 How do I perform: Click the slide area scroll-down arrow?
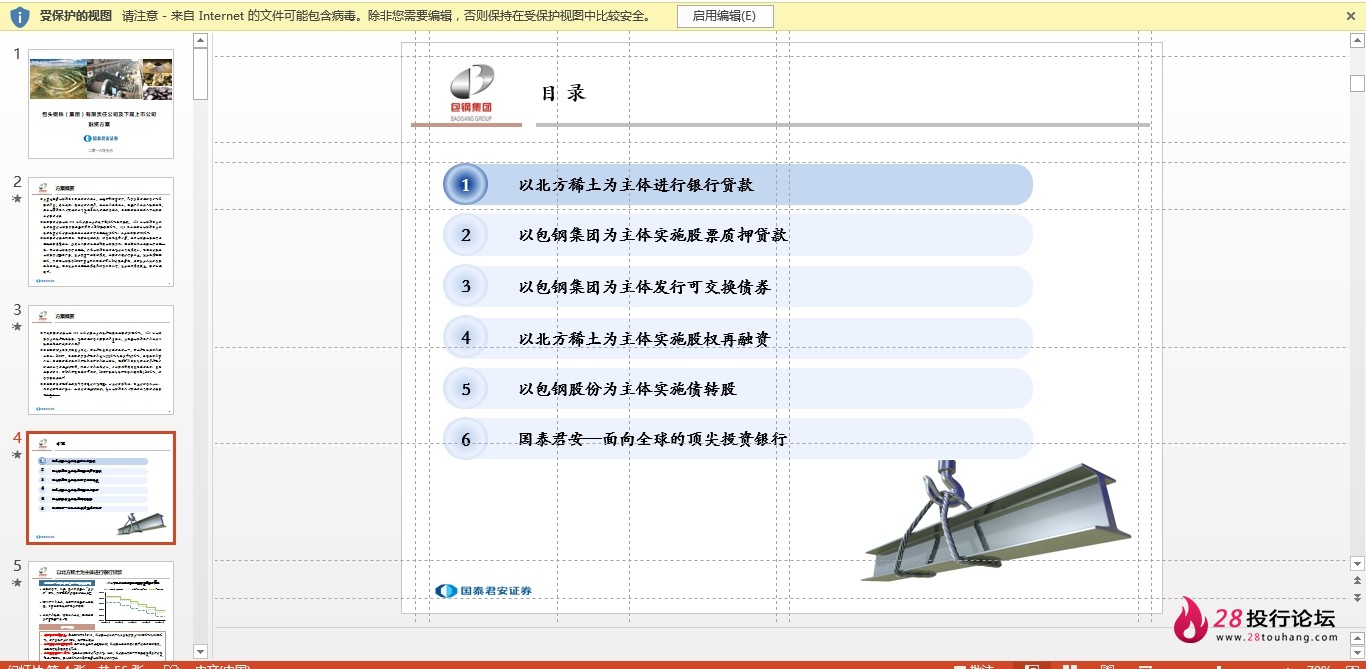coord(1357,563)
